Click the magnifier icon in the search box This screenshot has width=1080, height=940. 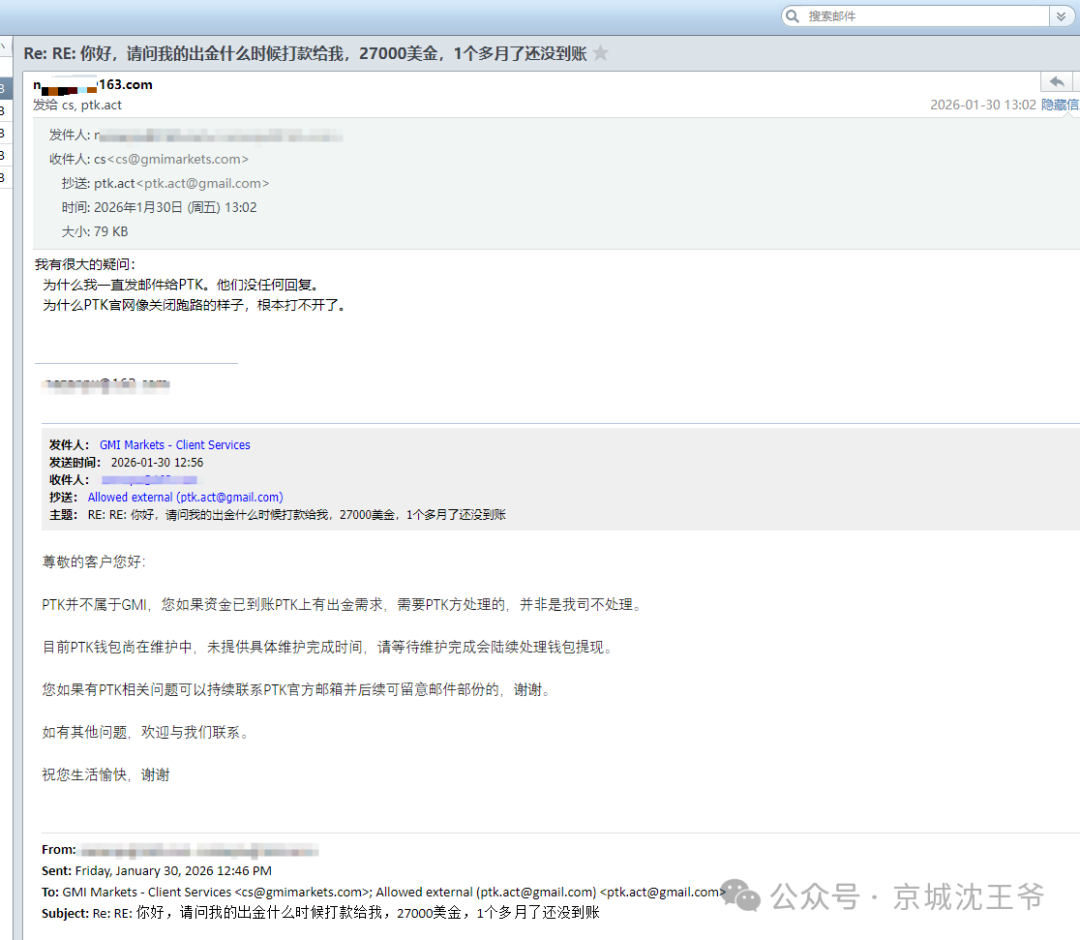click(793, 16)
